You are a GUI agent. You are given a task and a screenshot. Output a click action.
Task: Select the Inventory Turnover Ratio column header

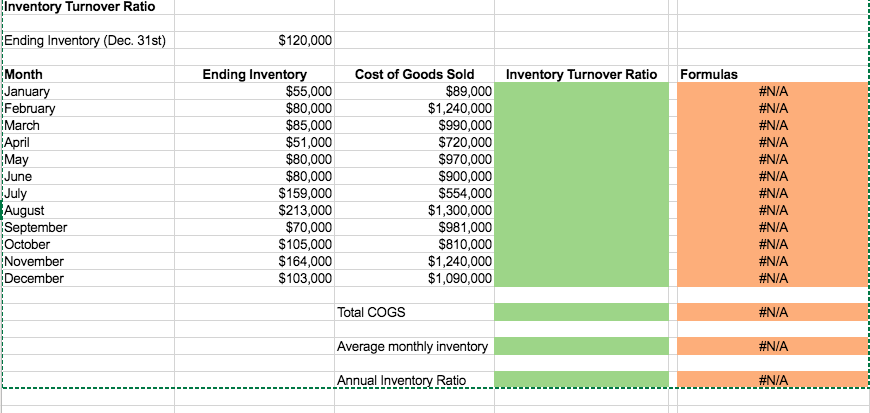(x=581, y=74)
